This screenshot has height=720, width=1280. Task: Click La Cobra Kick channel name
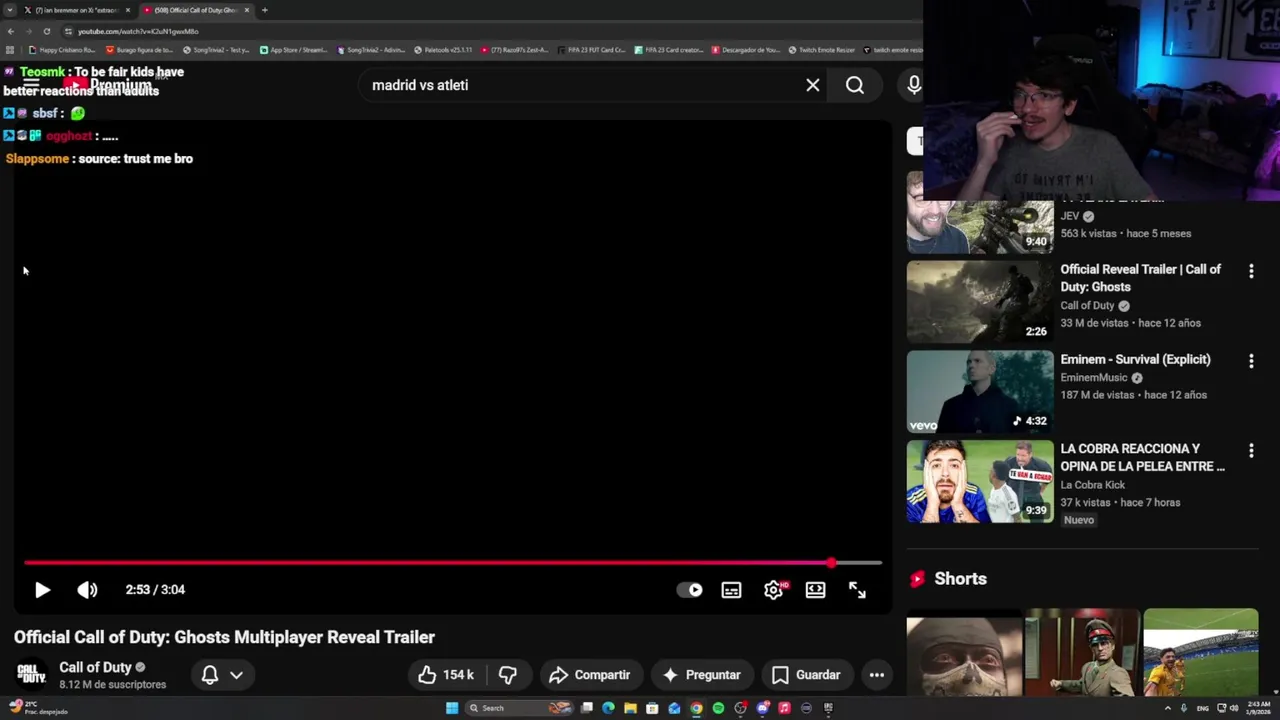pyautogui.click(x=1093, y=485)
